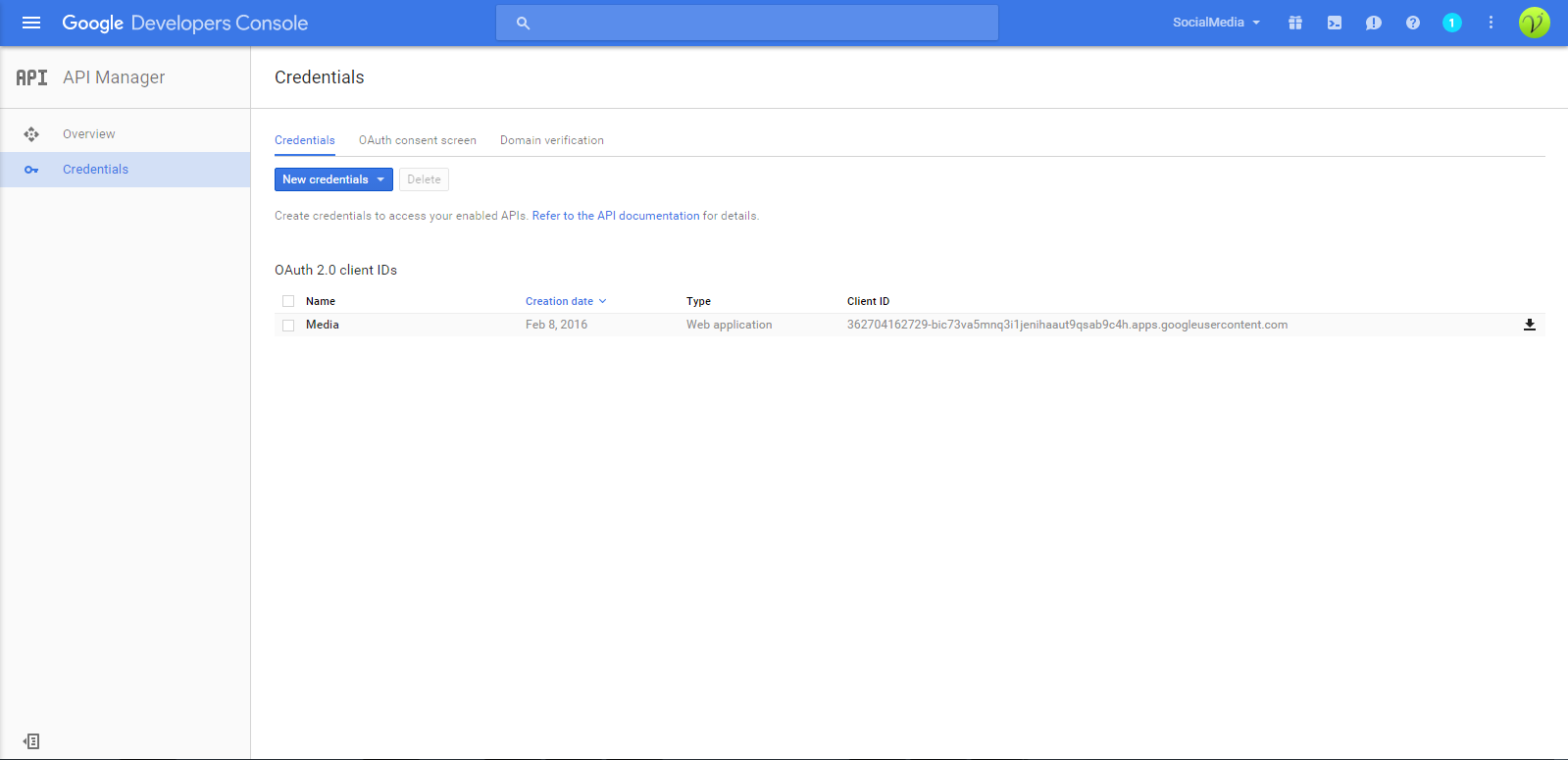Image resolution: width=1568 pixels, height=760 pixels.
Task: Focus the top search input field
Action: tap(747, 23)
